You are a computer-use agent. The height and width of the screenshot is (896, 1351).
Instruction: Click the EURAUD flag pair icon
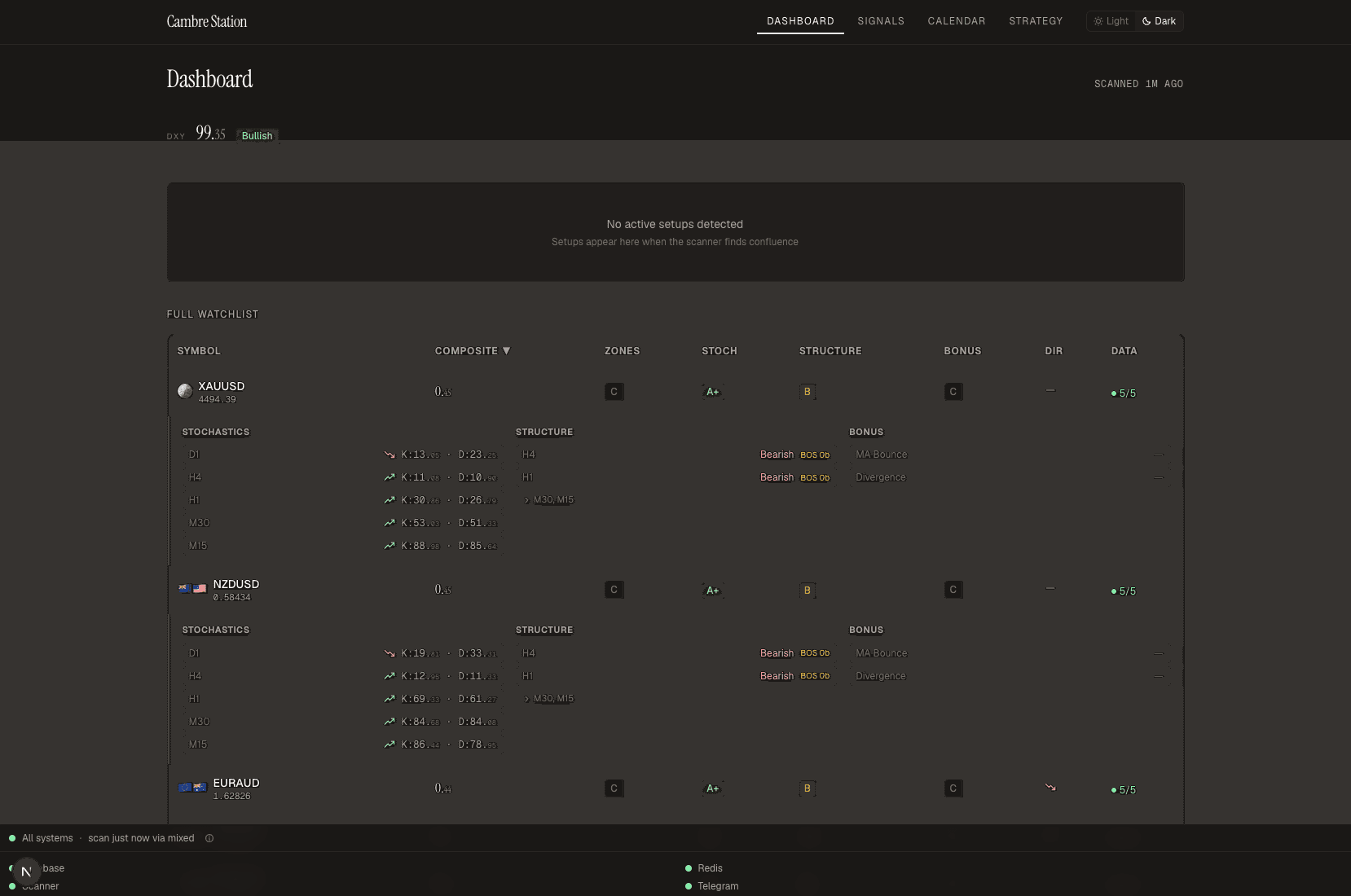(192, 787)
